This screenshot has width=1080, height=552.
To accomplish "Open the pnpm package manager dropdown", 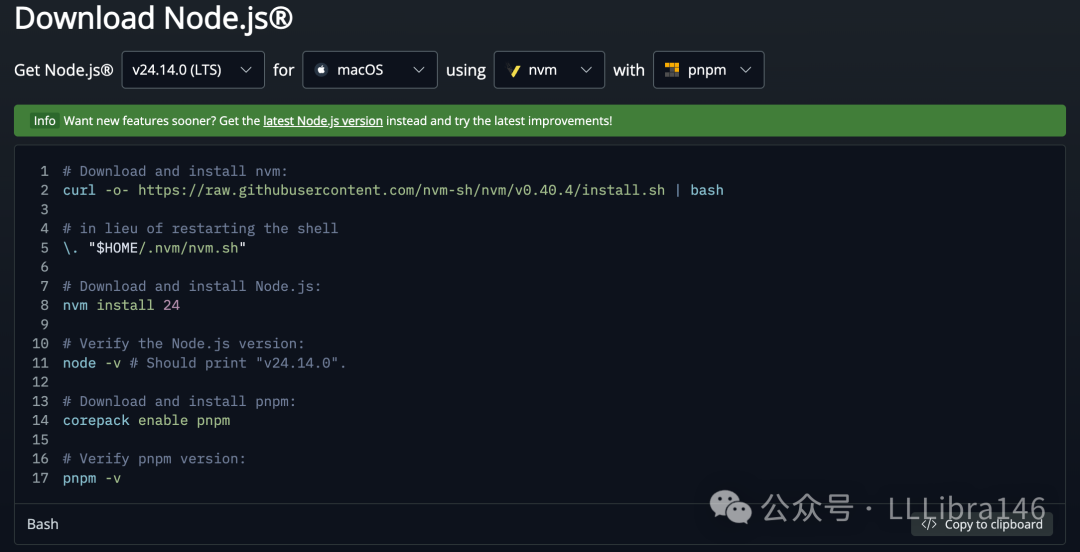I will coord(708,70).
